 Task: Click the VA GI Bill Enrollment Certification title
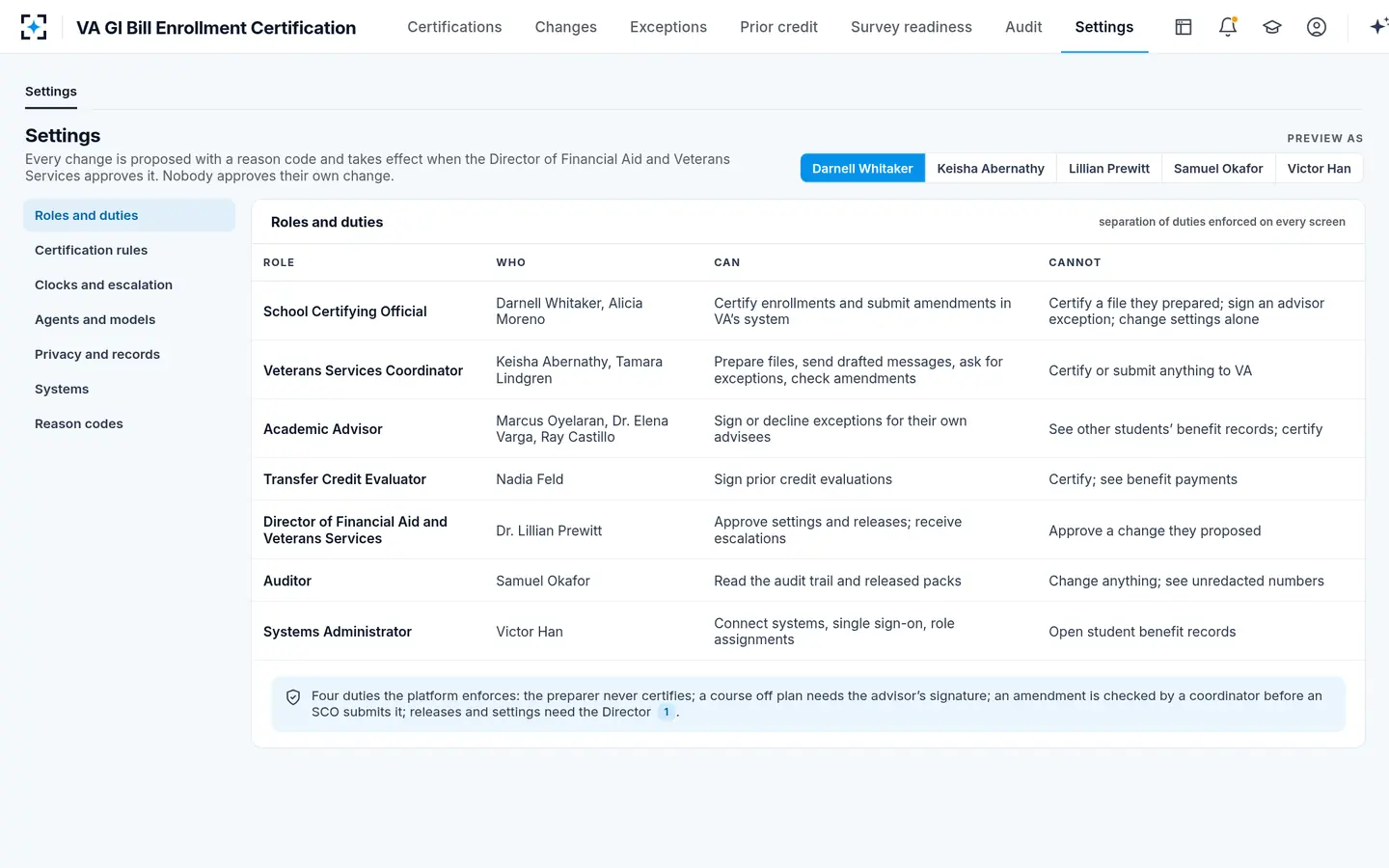pyautogui.click(x=216, y=28)
